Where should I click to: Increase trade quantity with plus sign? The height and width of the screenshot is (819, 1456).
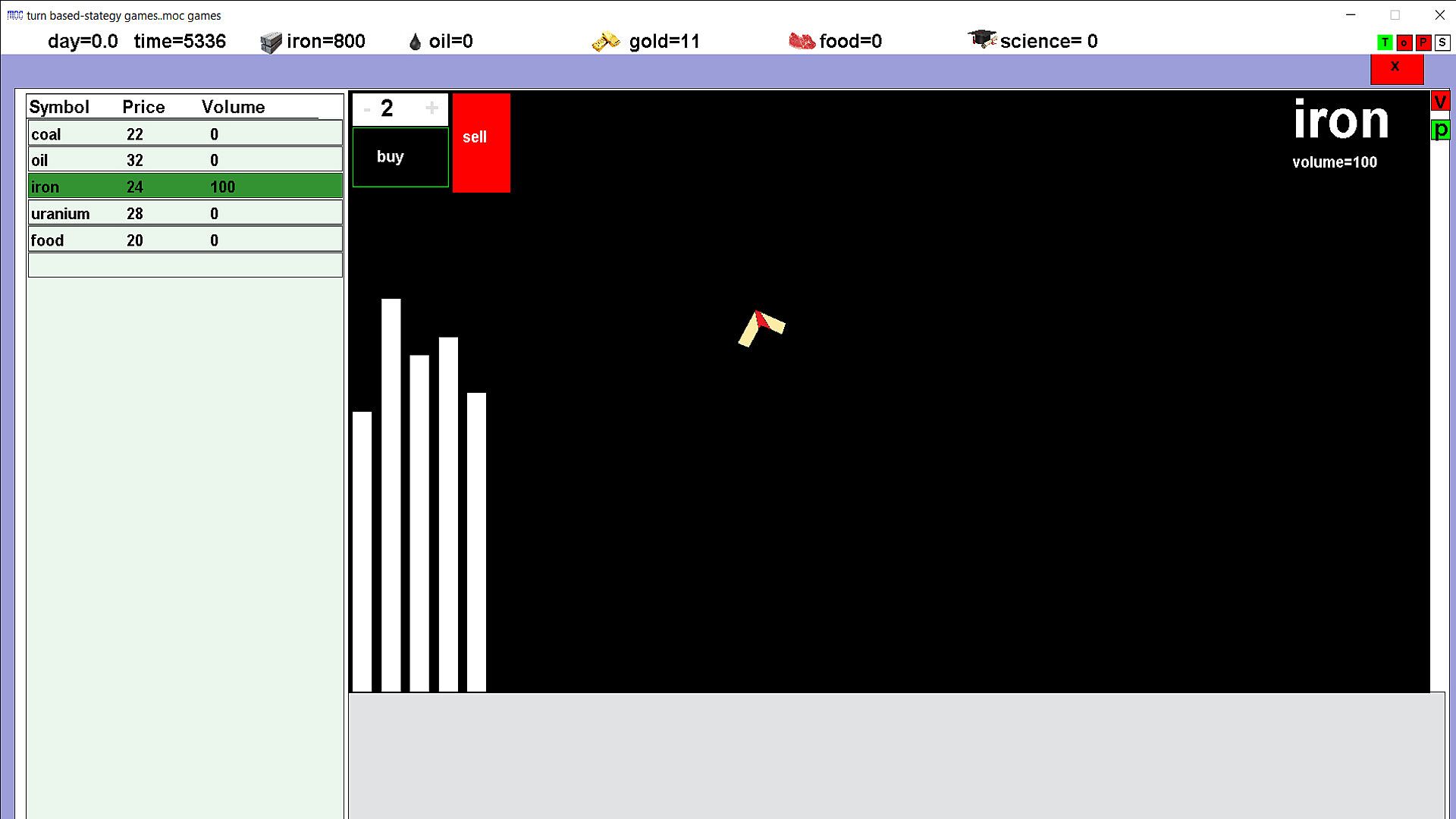(431, 108)
